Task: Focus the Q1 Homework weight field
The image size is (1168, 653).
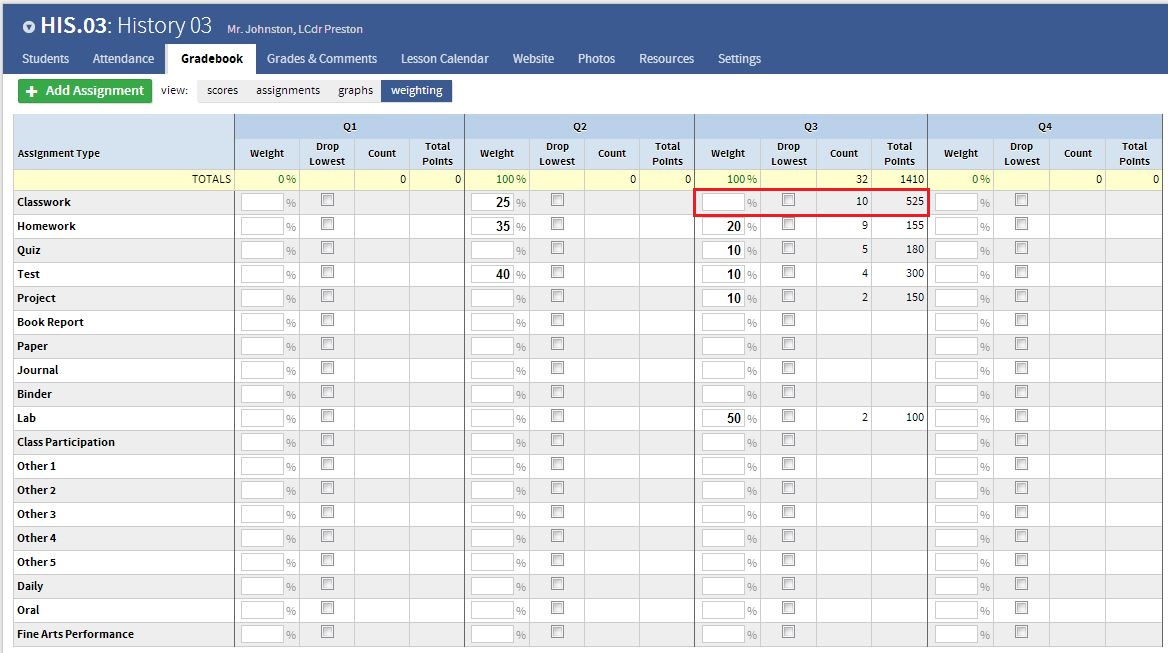Action: pos(262,226)
